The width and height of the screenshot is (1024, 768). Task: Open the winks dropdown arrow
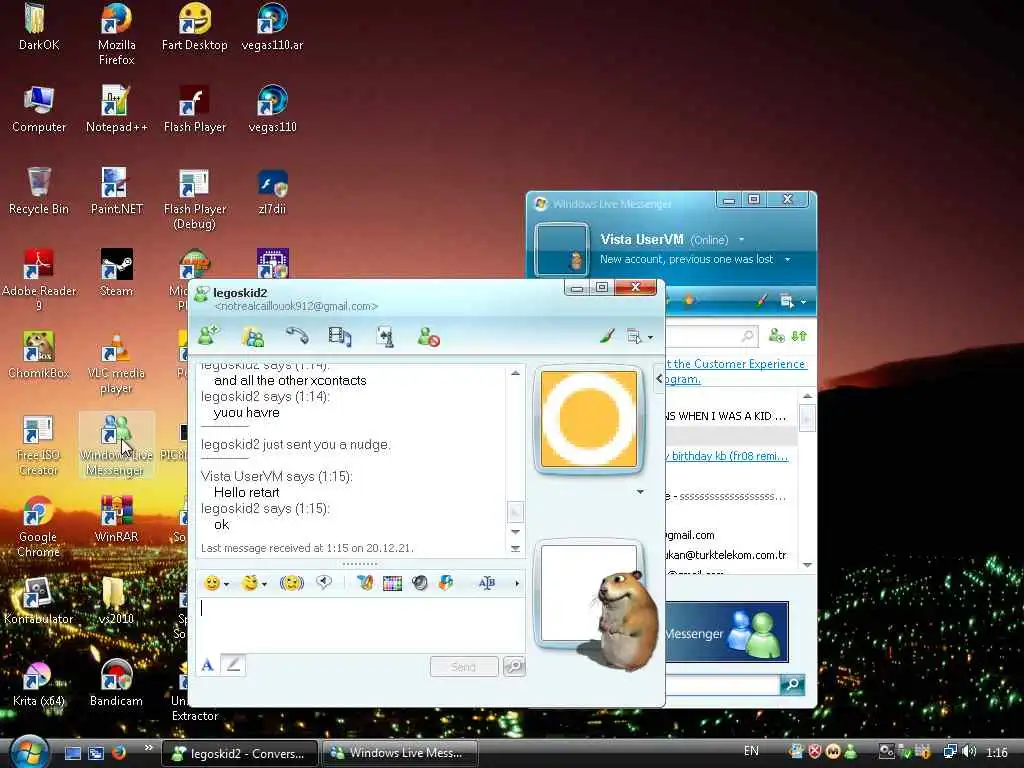coord(264,584)
